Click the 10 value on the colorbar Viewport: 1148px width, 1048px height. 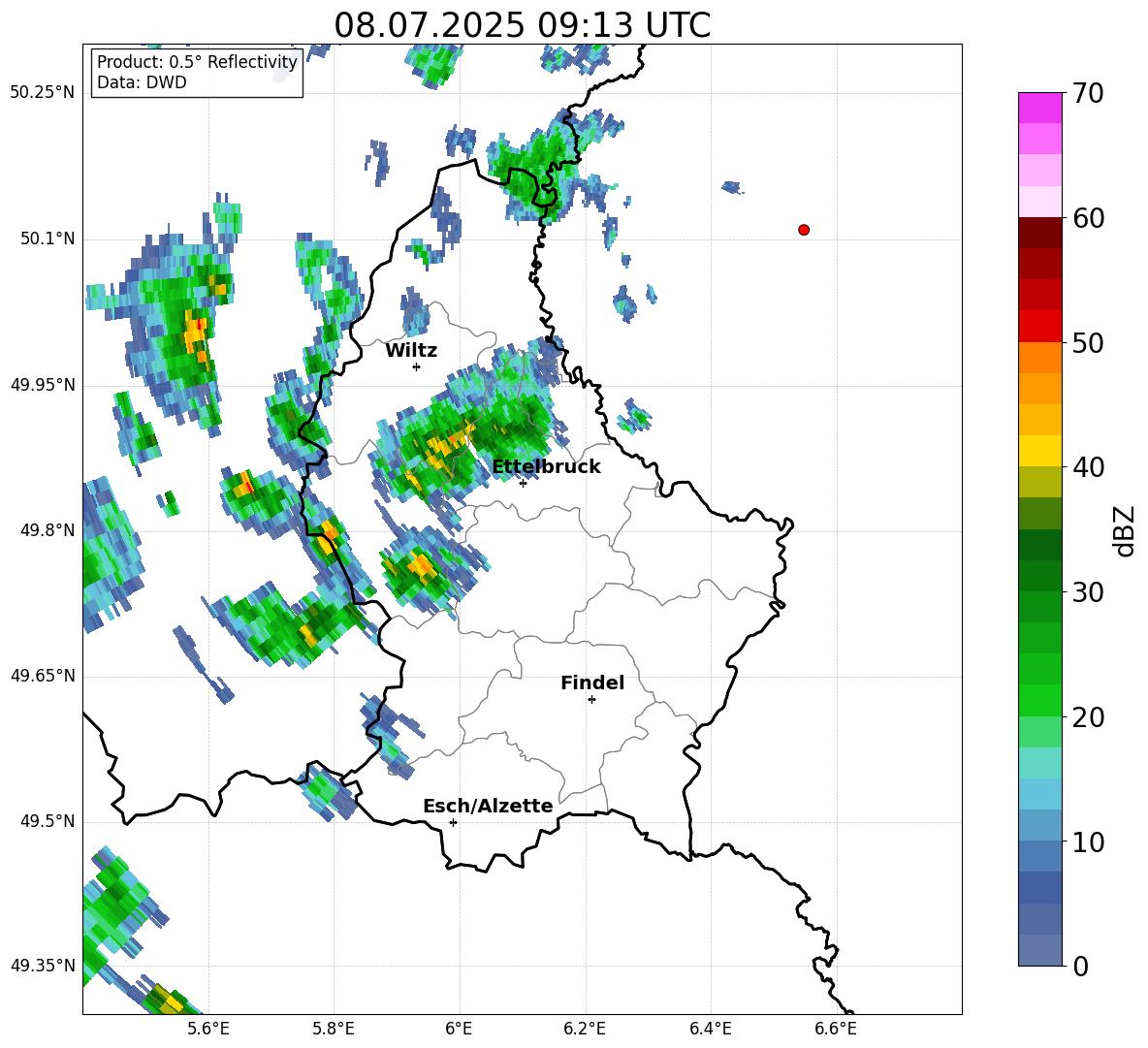pyautogui.click(x=1087, y=842)
